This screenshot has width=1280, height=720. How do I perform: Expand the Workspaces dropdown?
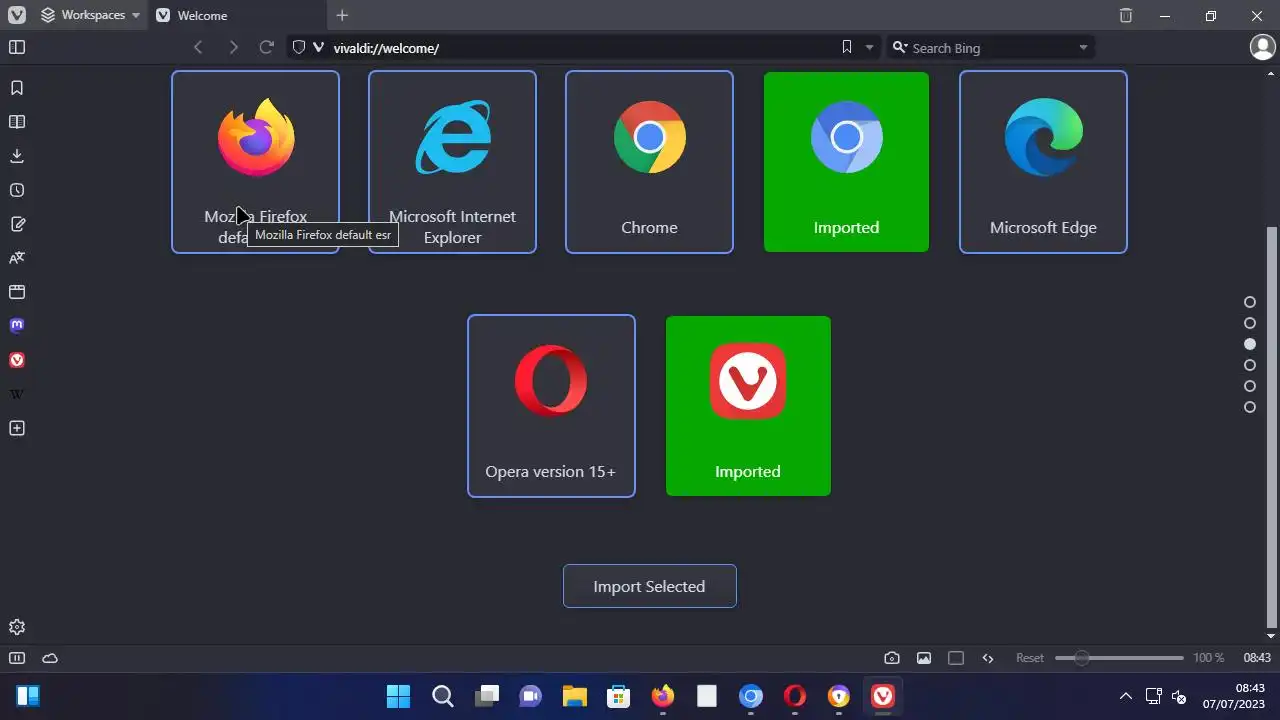pos(90,15)
